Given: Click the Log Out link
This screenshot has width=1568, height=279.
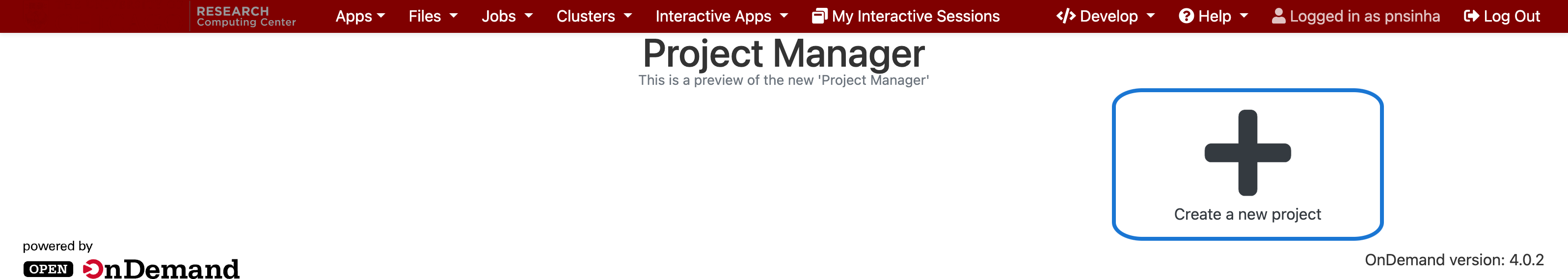Looking at the screenshot, I should (x=1512, y=16).
